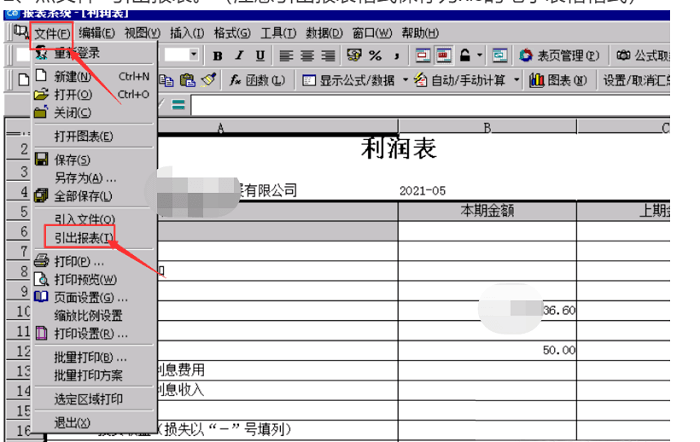The width and height of the screenshot is (700, 442).
Task: Open the 视图(V) menu
Action: pos(142,33)
